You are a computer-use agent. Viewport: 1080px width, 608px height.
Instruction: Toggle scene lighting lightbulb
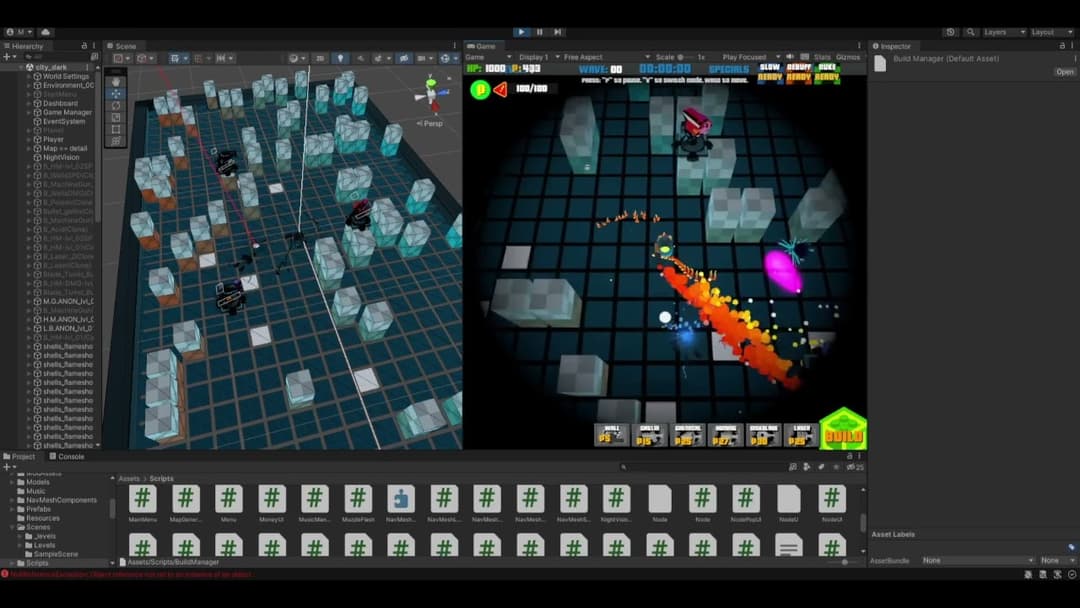340,58
